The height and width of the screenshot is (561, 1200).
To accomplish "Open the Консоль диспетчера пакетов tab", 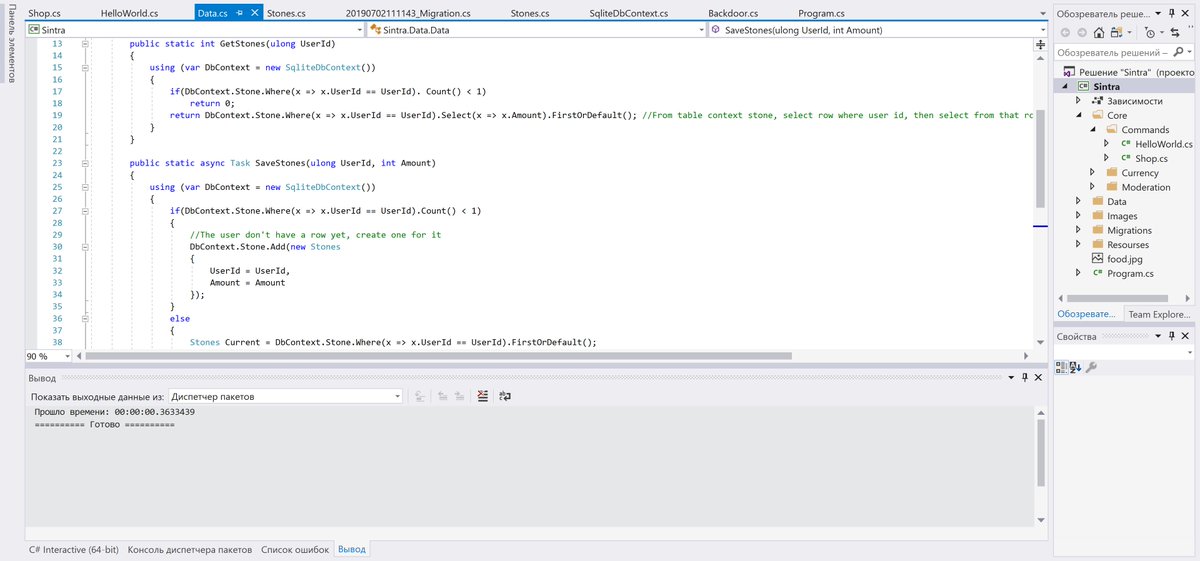I will point(190,550).
